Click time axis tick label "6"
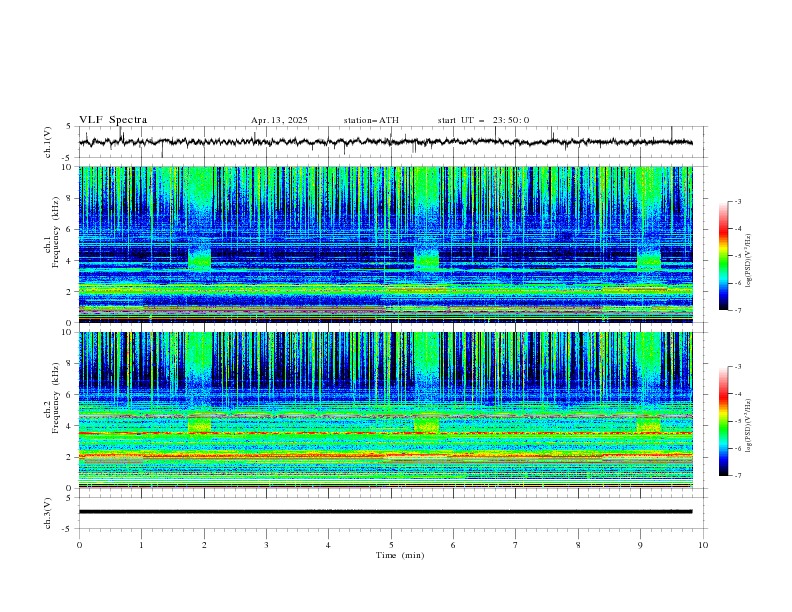 pyautogui.click(x=453, y=545)
